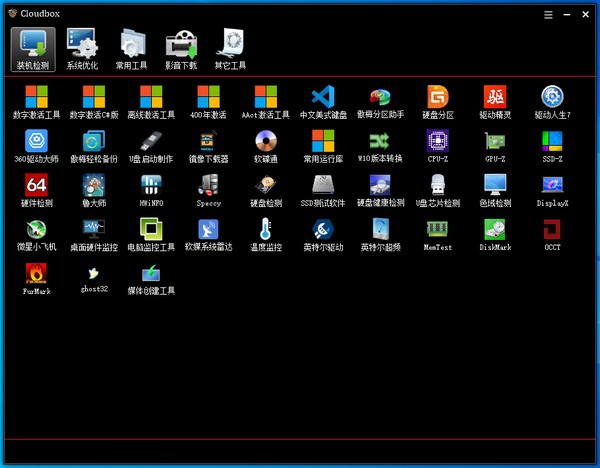Open ghost32
Screen dimensions: 600x468
pos(94,279)
